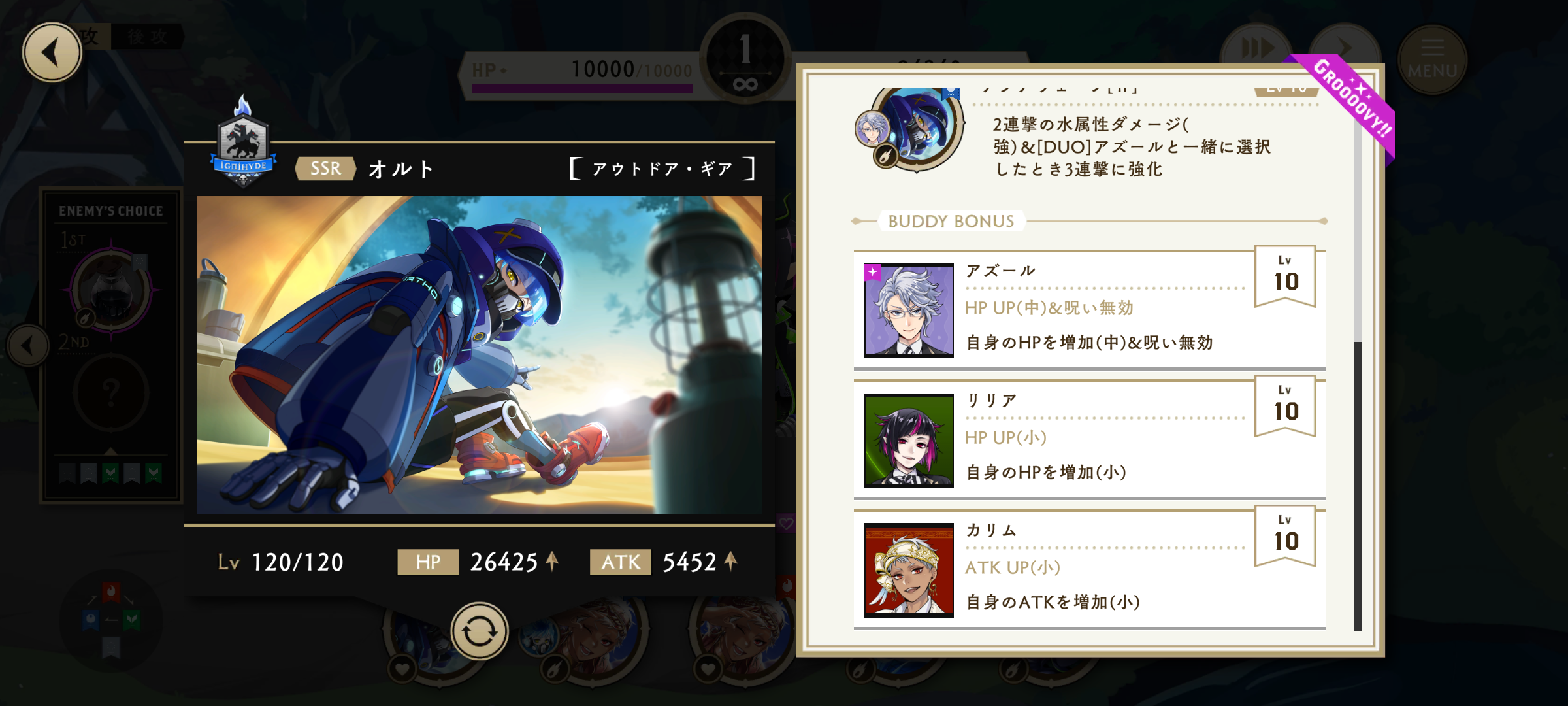Tap the round back arrow button
This screenshot has height=706, width=1568.
point(52,52)
